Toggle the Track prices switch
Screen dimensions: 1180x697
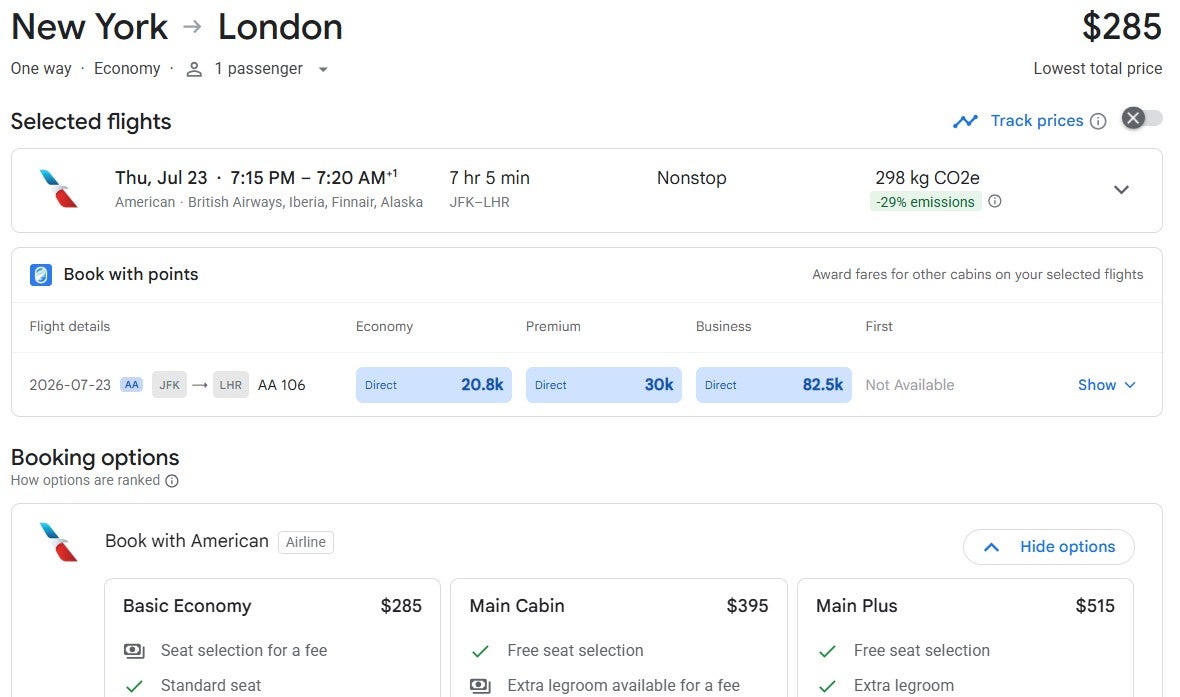click(x=1142, y=118)
